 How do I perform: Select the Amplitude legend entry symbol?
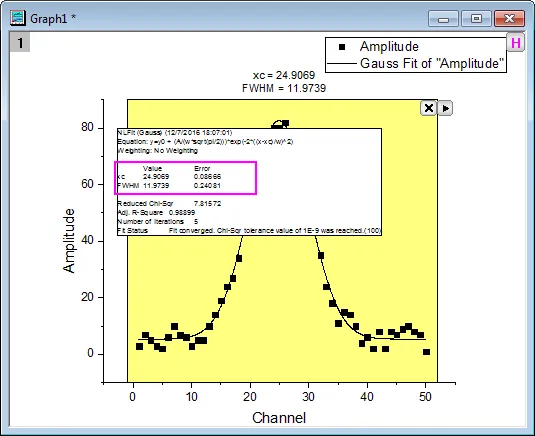[x=342, y=47]
